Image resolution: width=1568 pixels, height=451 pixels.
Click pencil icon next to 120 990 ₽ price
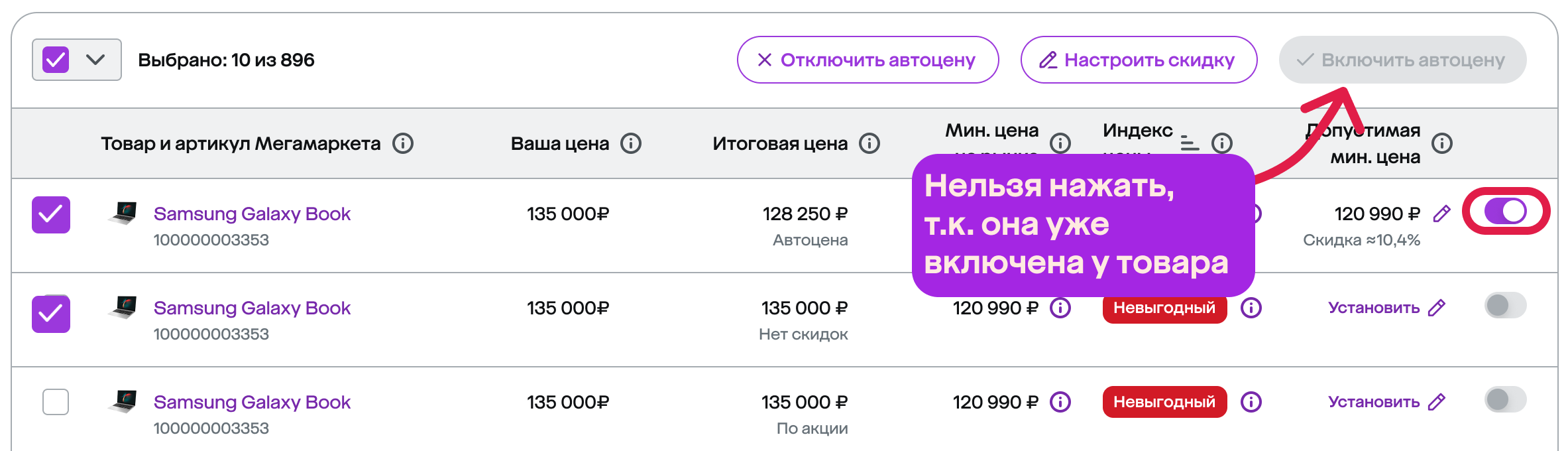click(x=1442, y=214)
